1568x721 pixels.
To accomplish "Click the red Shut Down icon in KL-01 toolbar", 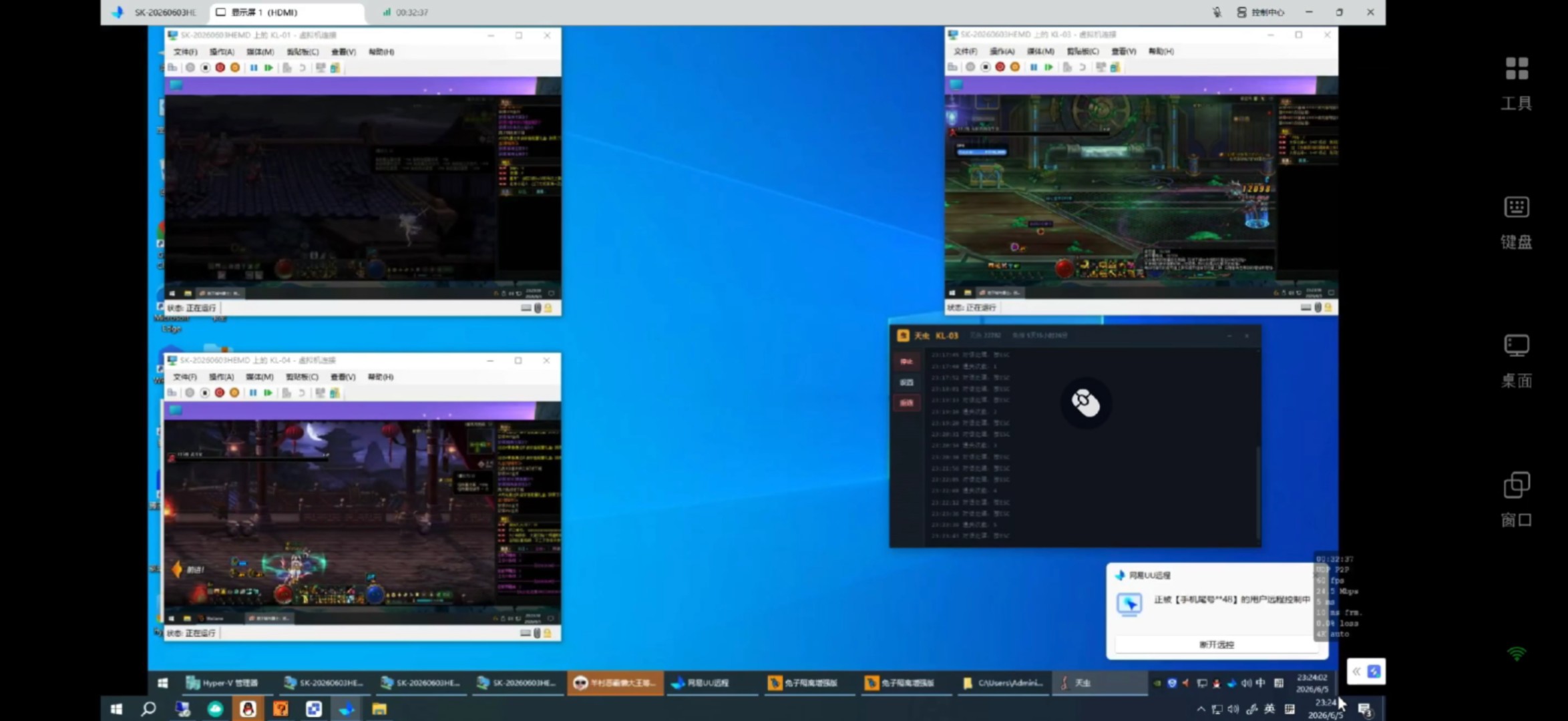I will (x=220, y=67).
